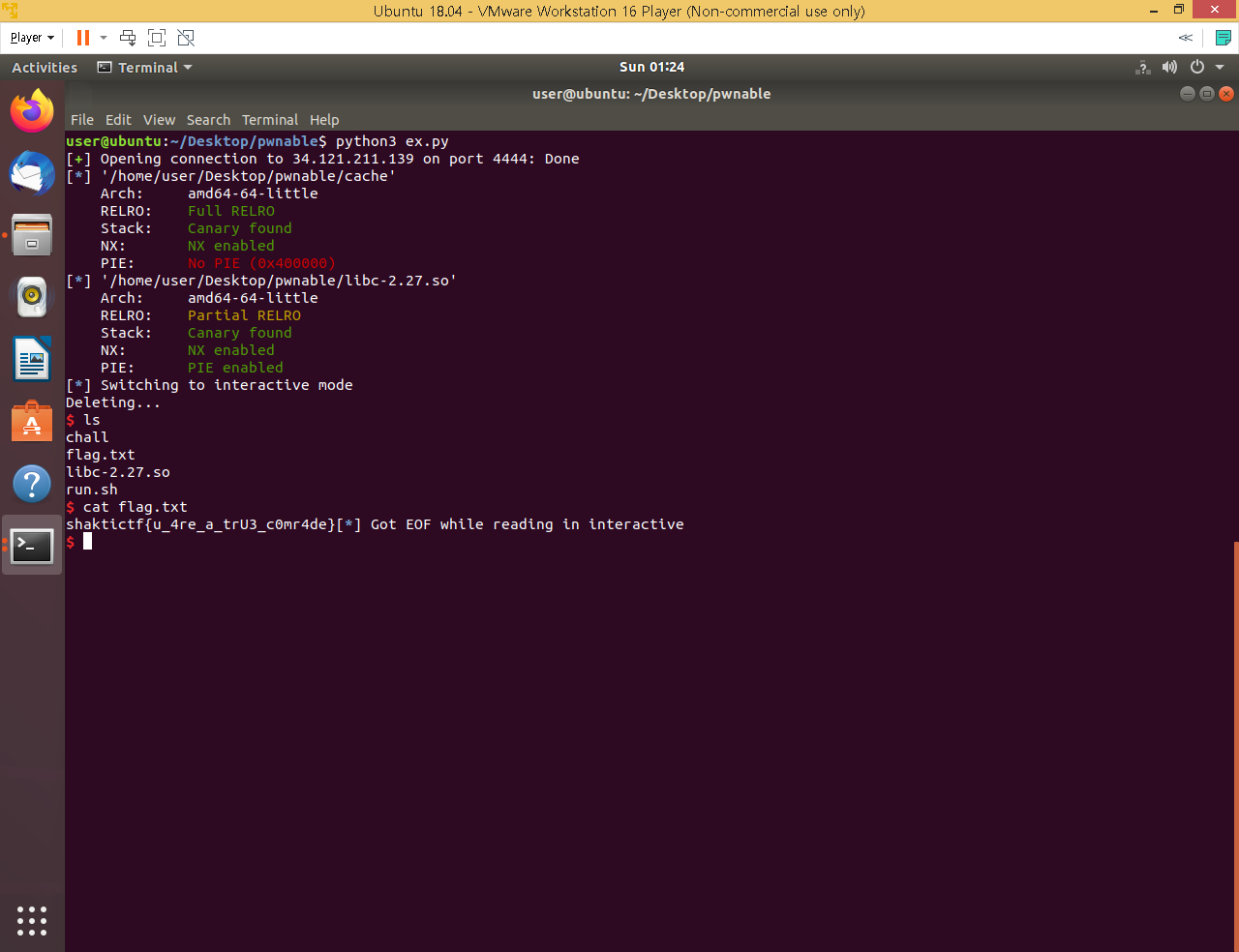Launch LibreOffice Writer from the dock

(32, 359)
